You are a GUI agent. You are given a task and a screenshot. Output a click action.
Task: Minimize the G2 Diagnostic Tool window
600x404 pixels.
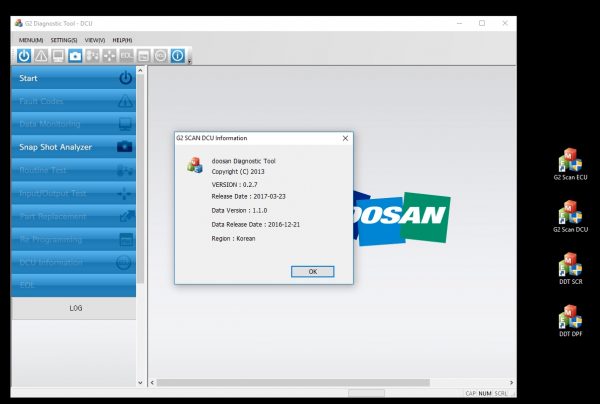(460, 23)
